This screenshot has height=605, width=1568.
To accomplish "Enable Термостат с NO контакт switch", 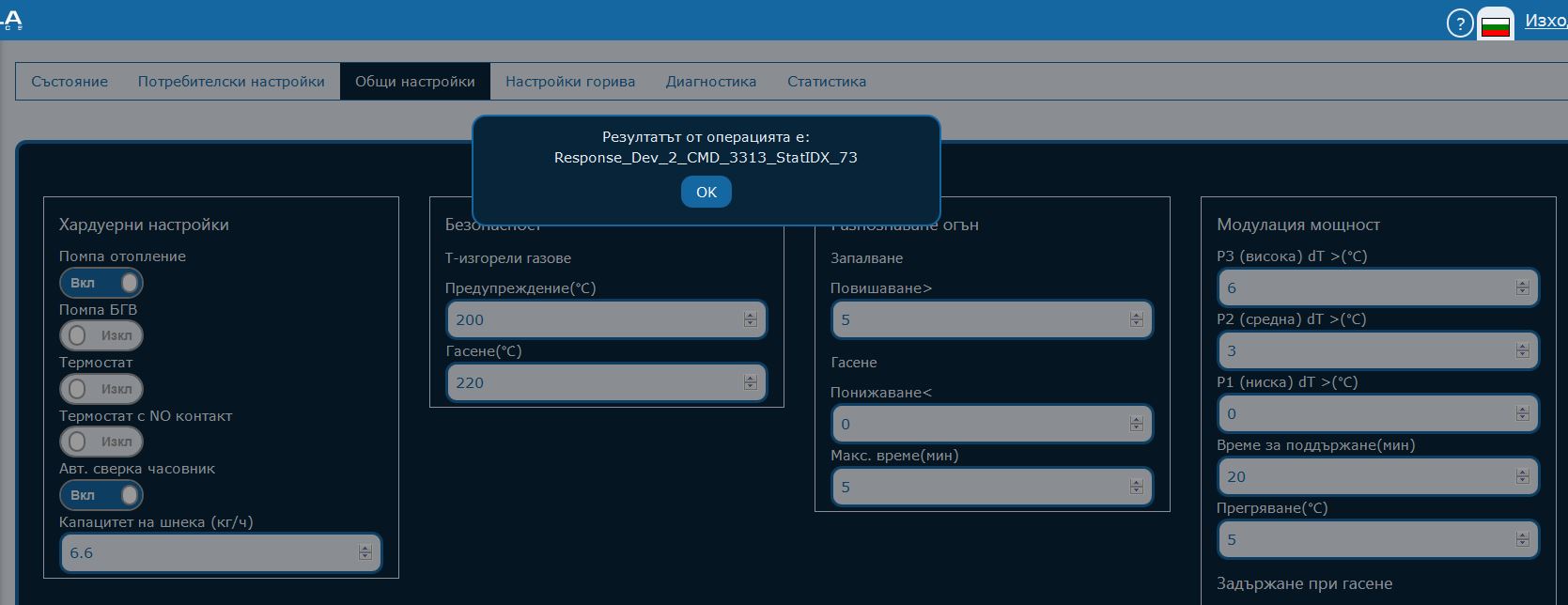I will [101, 442].
